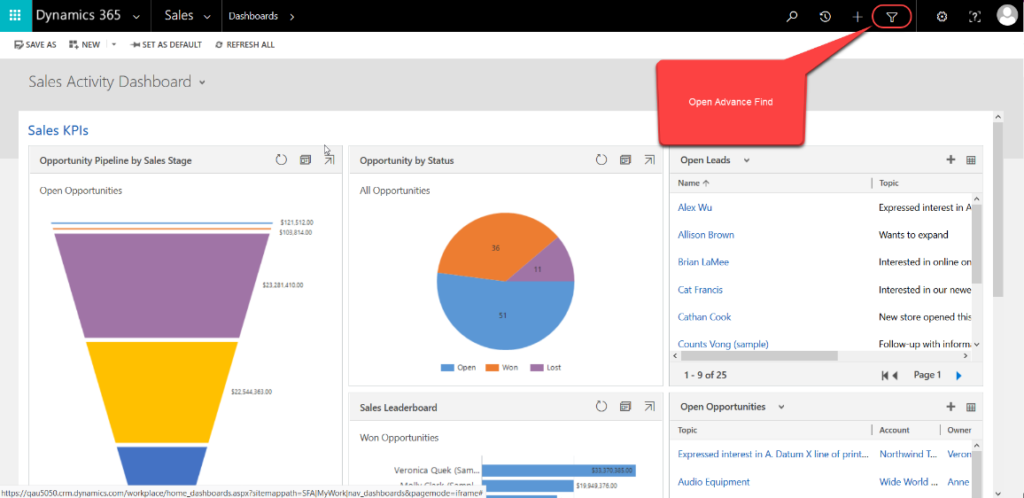Viewport: 1024px width, 498px height.
Task: Toggle the Won legend swatch
Action: pyautogui.click(x=492, y=367)
